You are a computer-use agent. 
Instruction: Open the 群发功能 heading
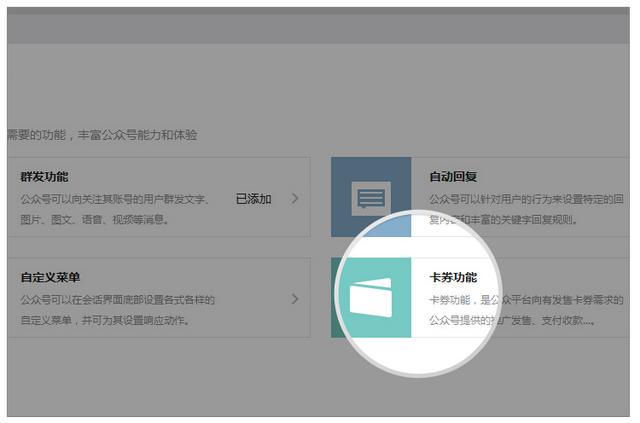pos(44,177)
